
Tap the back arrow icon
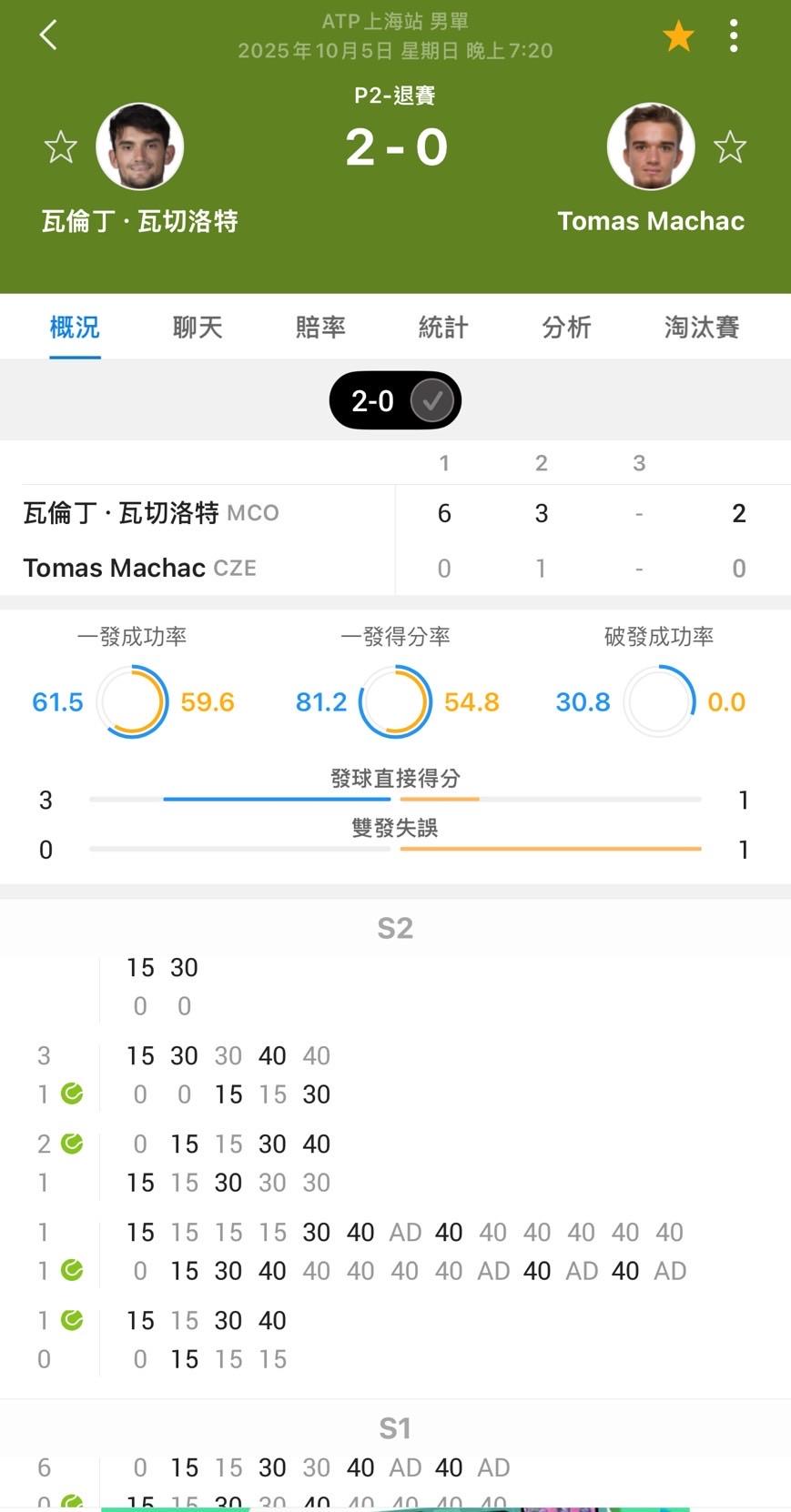pyautogui.click(x=48, y=35)
